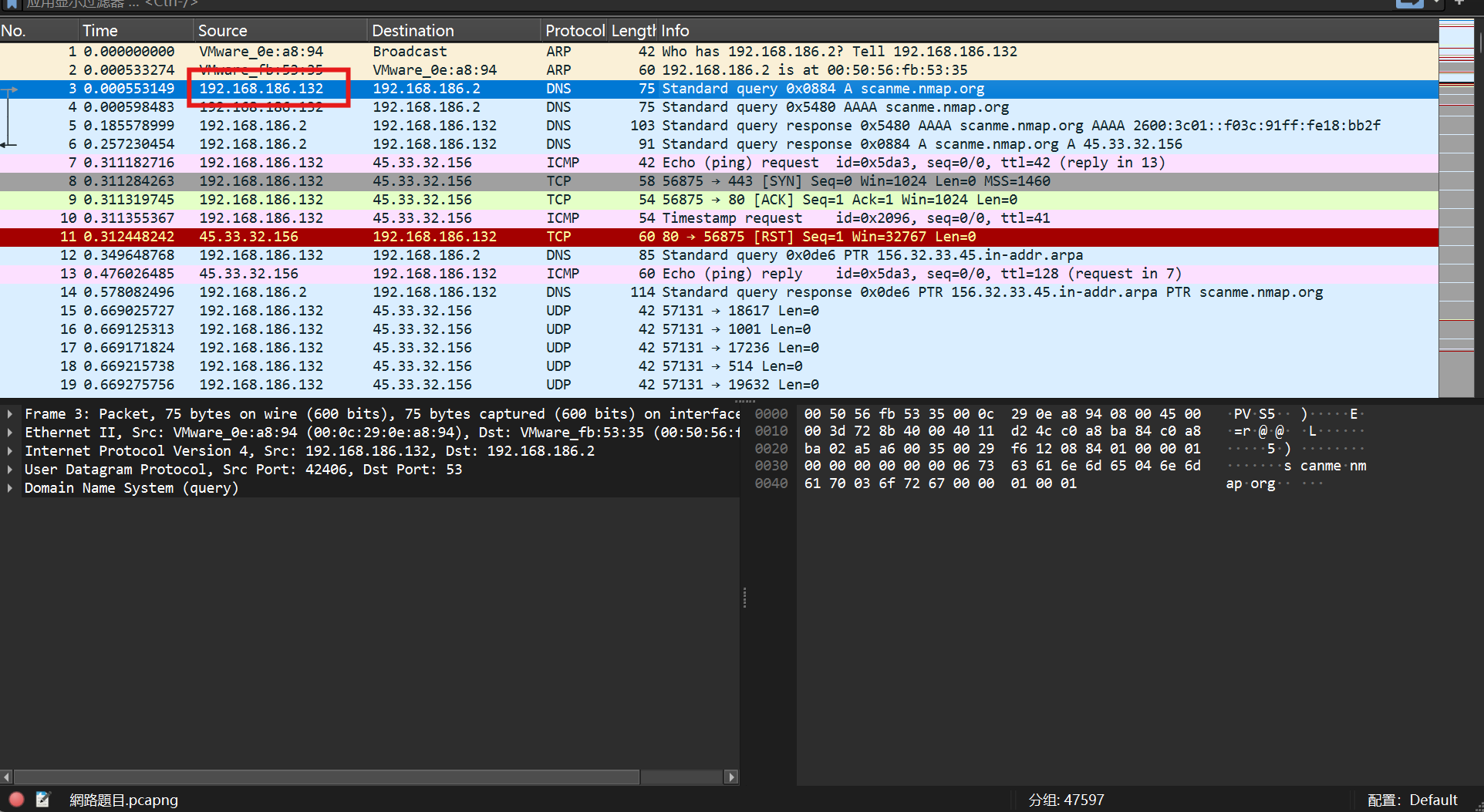Select packet 5 DNS AAAA query response
Screen dimensions: 1484x812
pyautogui.click(x=719, y=126)
